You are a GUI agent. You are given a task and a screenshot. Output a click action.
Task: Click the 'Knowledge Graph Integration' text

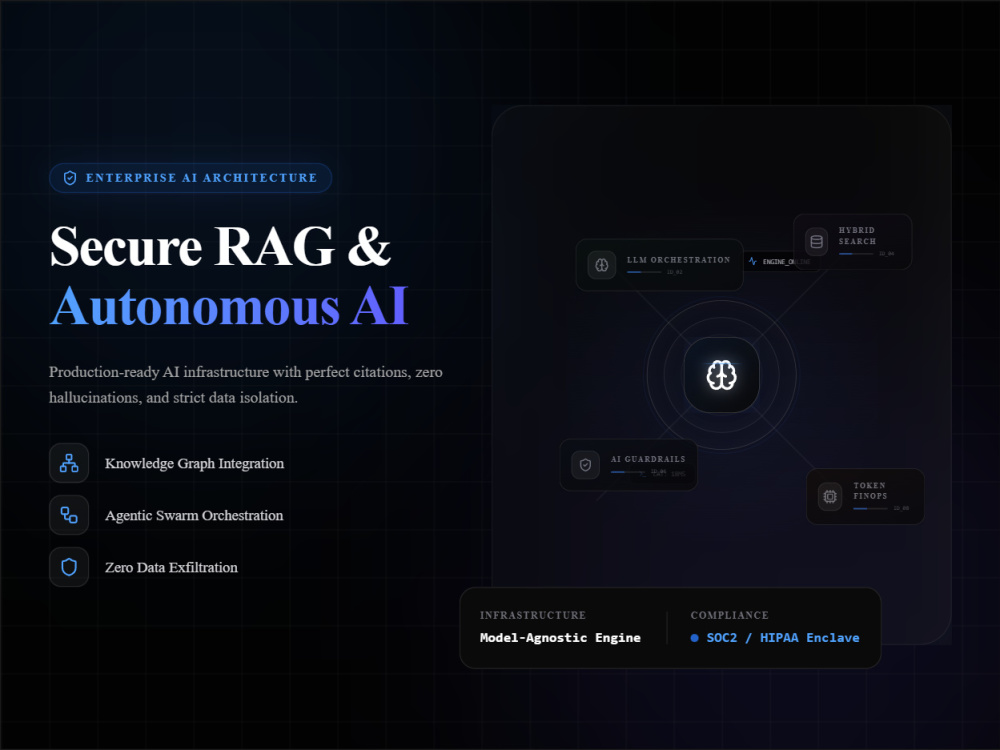(195, 463)
